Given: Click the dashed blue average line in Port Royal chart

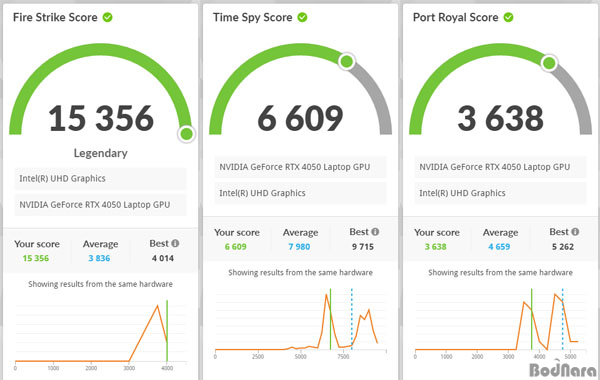Looking at the screenshot, I should [562, 319].
